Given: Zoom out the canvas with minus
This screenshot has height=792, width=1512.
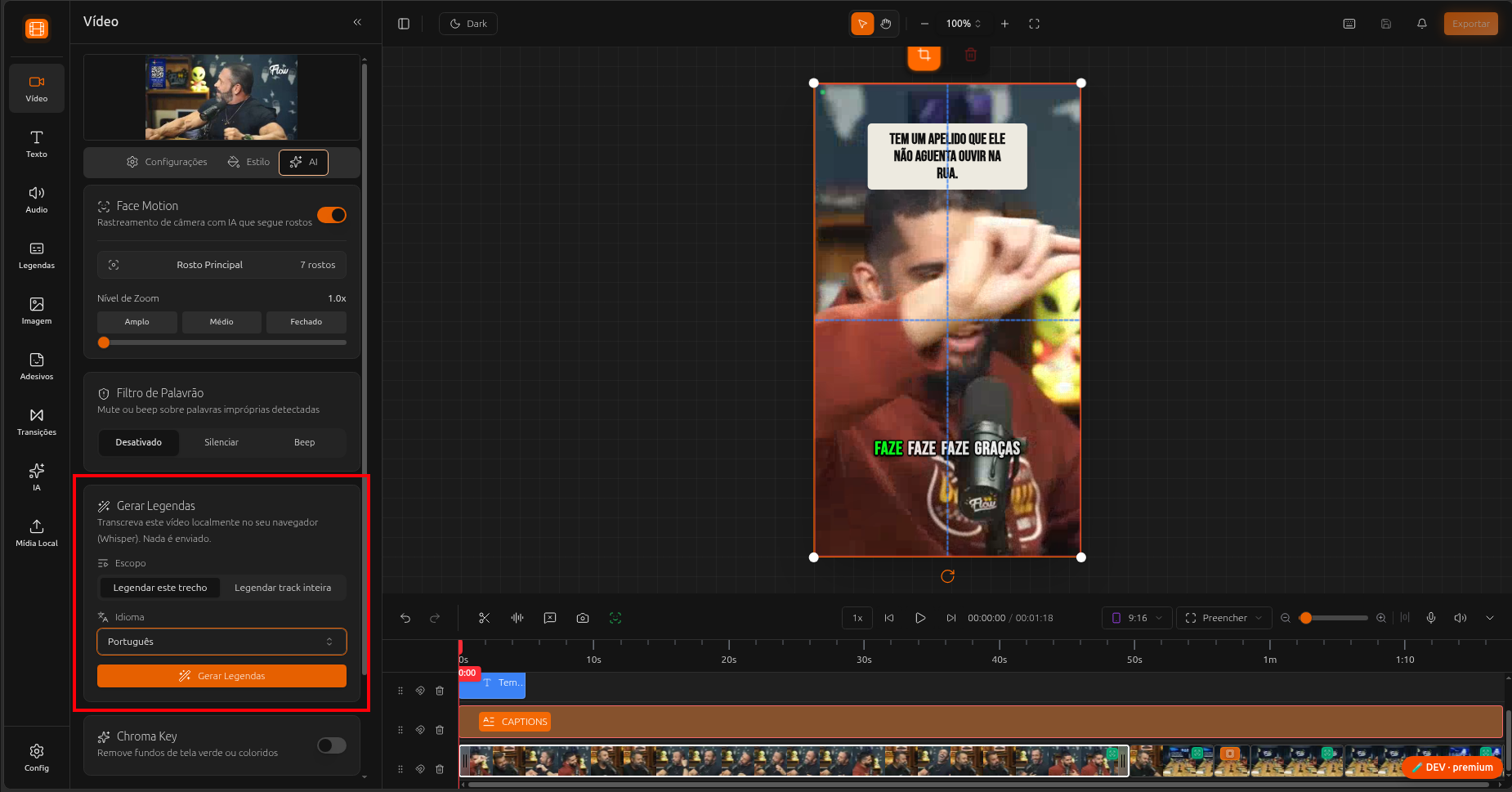Looking at the screenshot, I should click(x=924, y=24).
